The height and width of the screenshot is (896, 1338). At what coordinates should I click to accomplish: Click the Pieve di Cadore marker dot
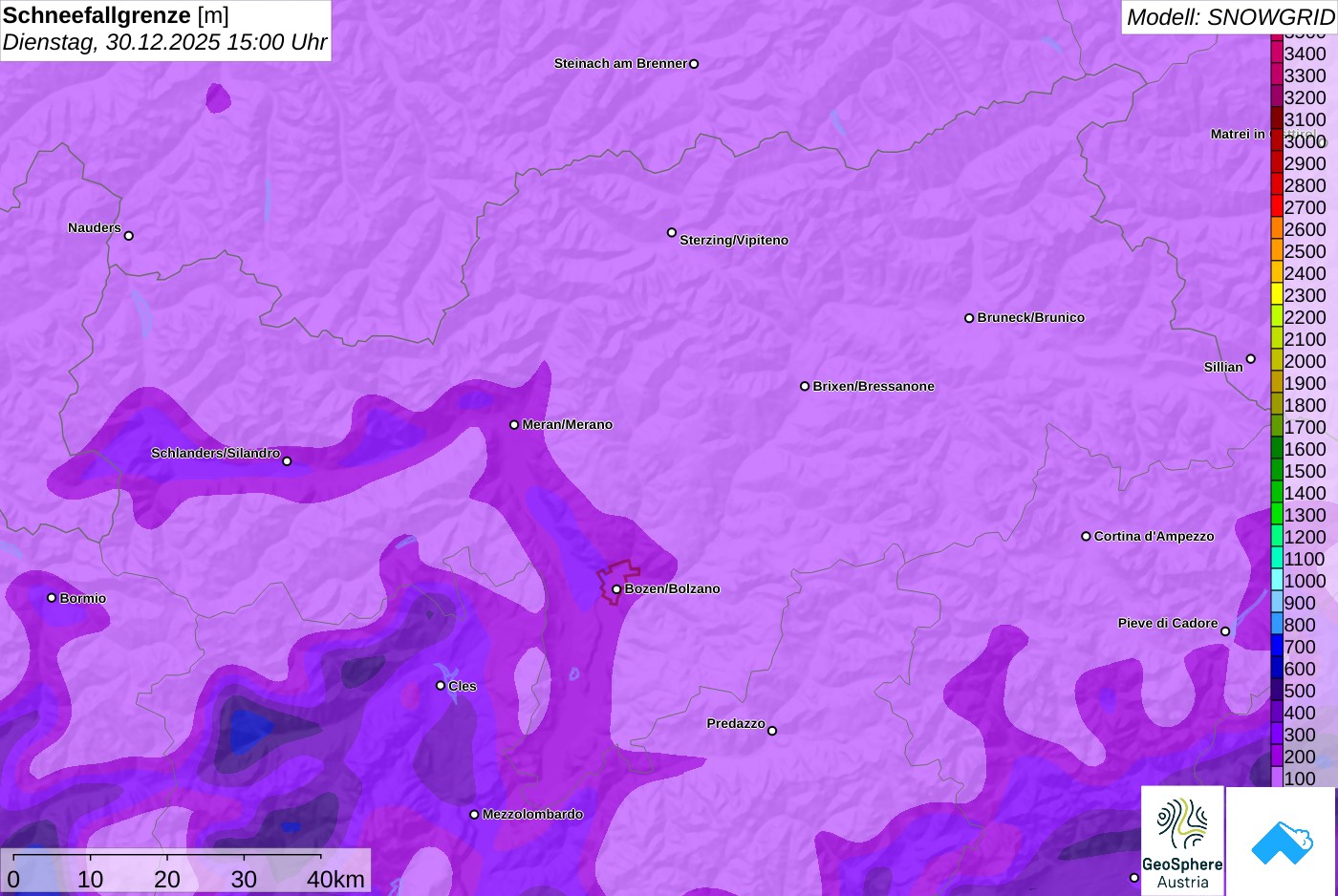click(x=1225, y=631)
